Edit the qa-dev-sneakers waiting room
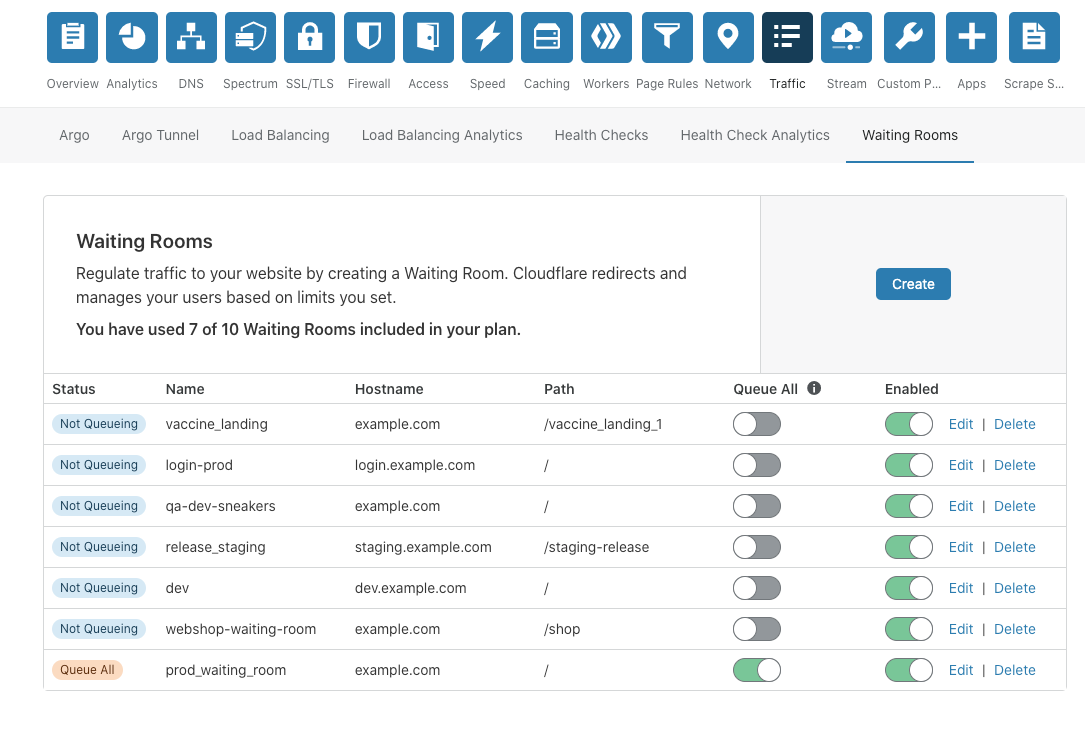This screenshot has height=735, width=1085. pyautogui.click(x=960, y=506)
